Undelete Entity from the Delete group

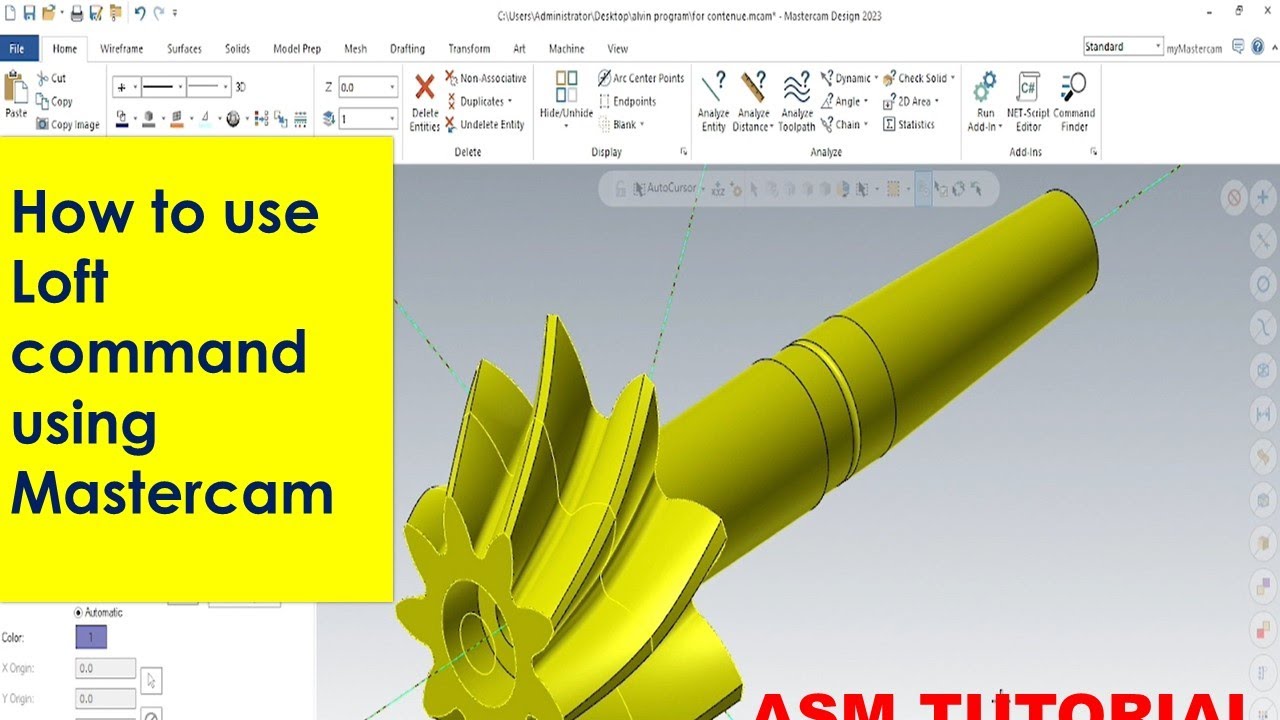(485, 125)
